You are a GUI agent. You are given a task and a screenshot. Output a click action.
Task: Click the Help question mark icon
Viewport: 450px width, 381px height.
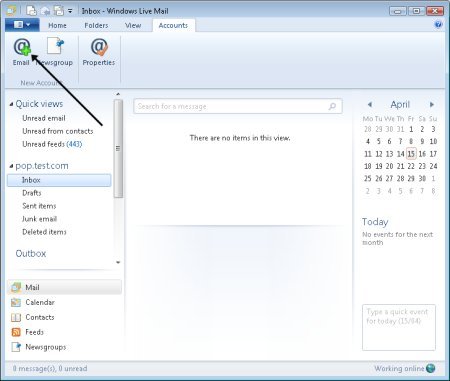(x=438, y=25)
